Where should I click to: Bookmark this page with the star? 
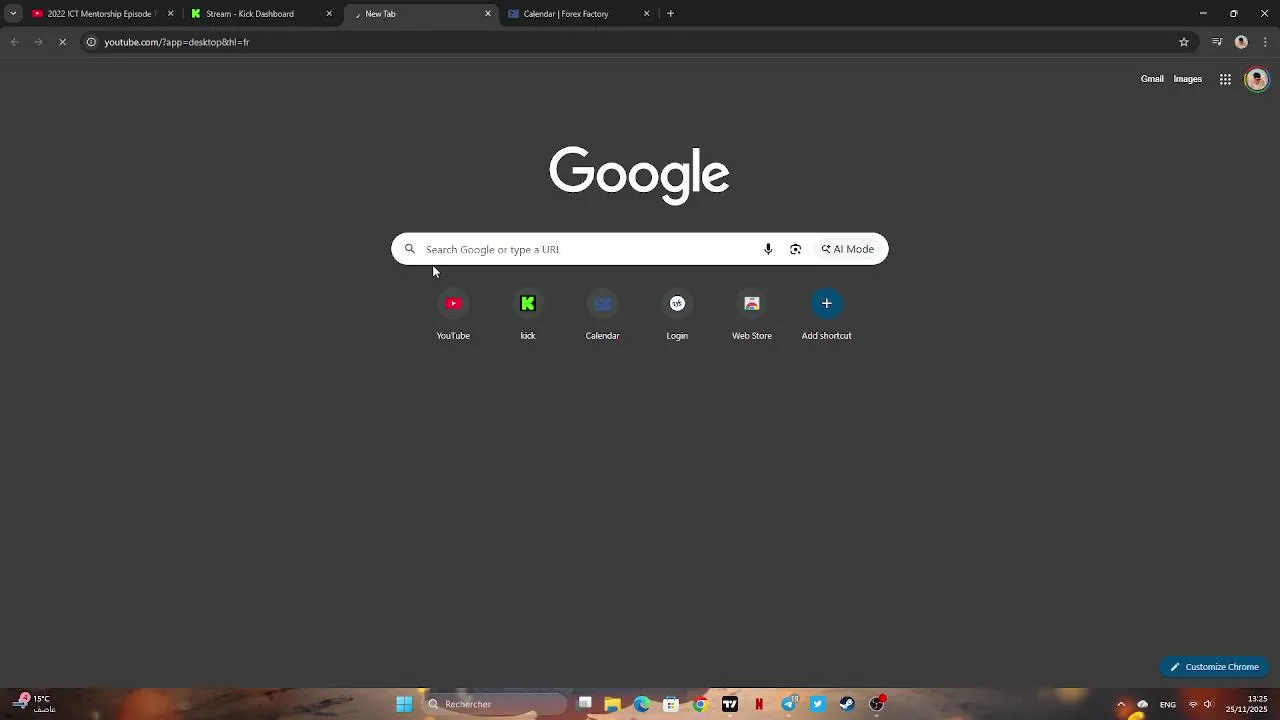tap(1184, 42)
